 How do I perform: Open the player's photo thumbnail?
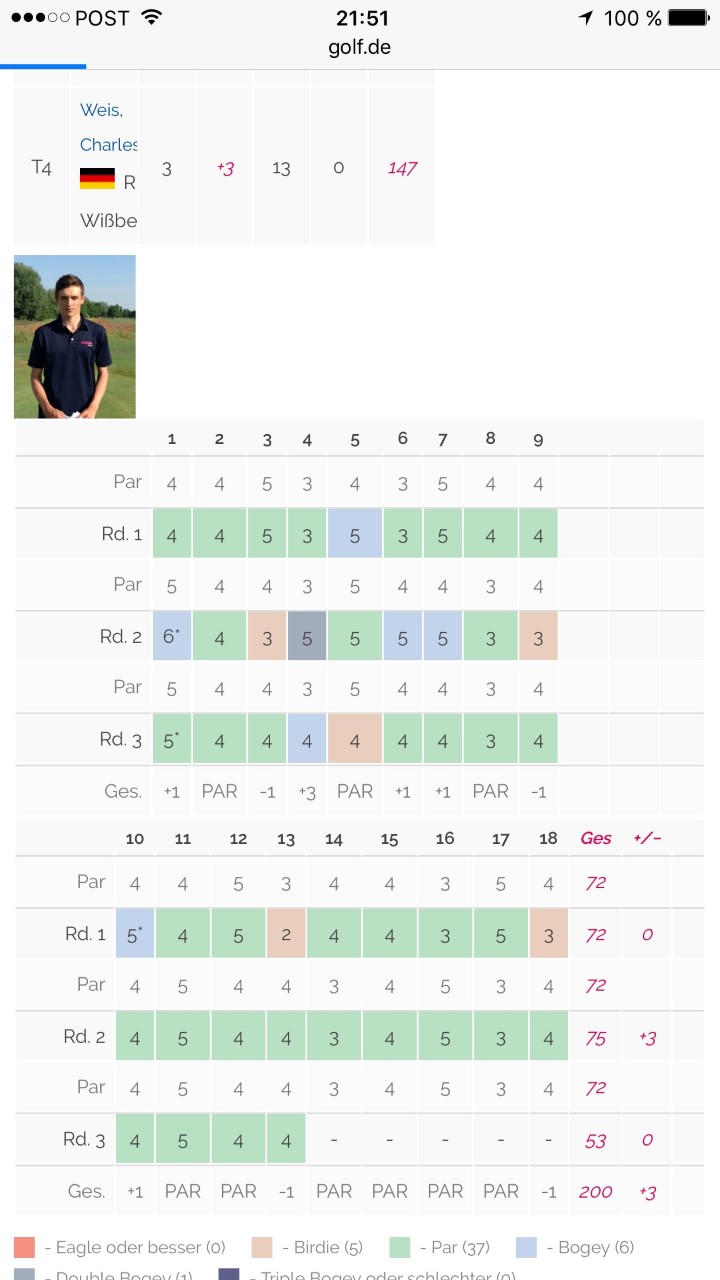click(x=75, y=336)
